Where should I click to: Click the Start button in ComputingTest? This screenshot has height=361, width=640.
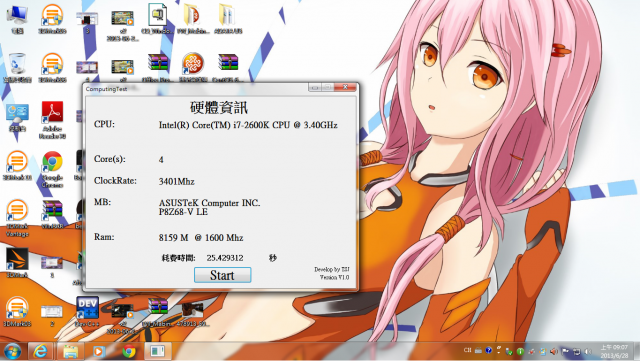[x=222, y=275]
